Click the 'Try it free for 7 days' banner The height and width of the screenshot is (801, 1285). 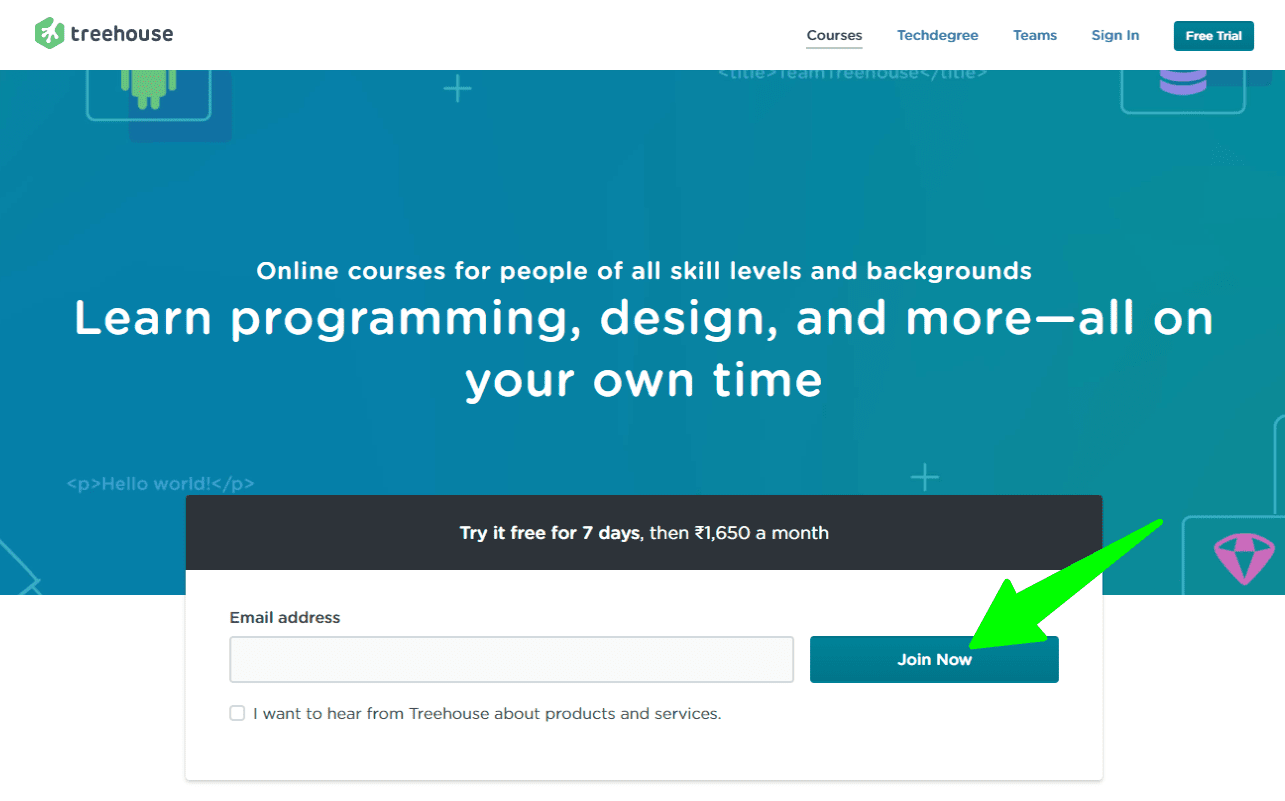643,533
